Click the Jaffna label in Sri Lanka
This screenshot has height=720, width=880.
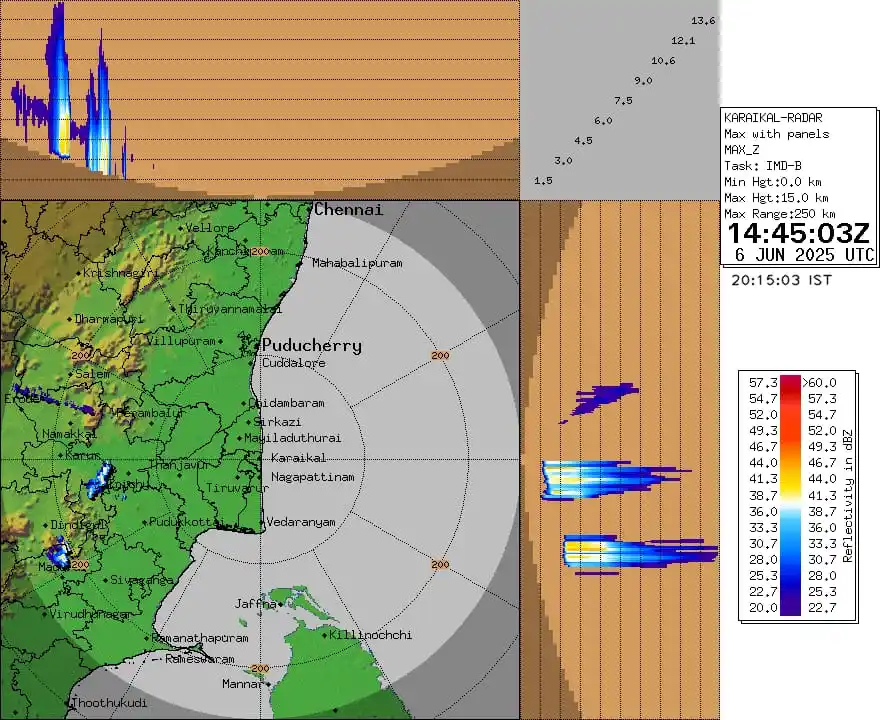255,604
